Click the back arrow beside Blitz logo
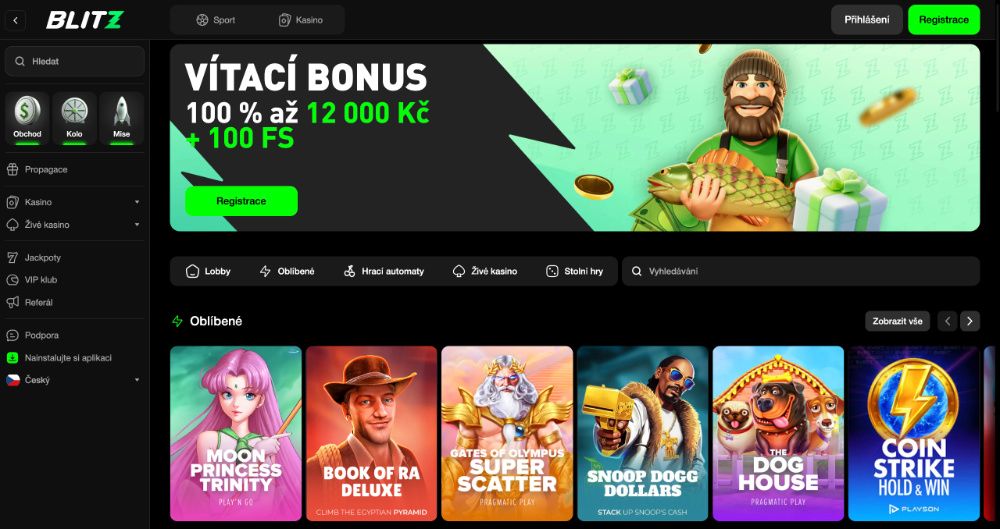1000x529 pixels. click(x=15, y=20)
